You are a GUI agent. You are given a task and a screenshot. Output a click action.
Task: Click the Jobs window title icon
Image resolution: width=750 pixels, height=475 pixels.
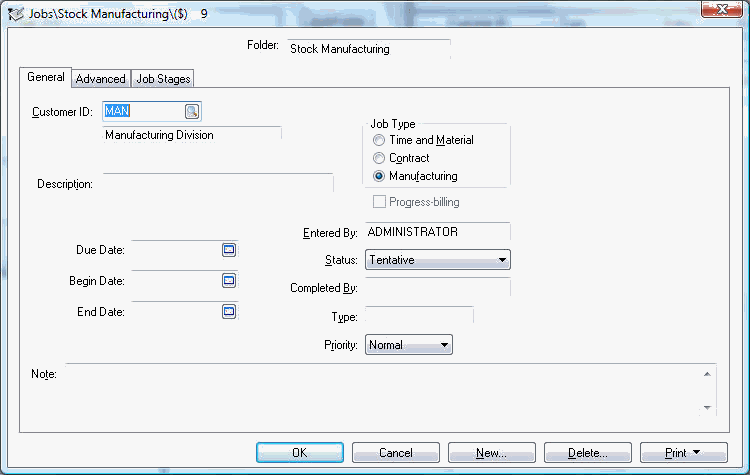[x=15, y=14]
